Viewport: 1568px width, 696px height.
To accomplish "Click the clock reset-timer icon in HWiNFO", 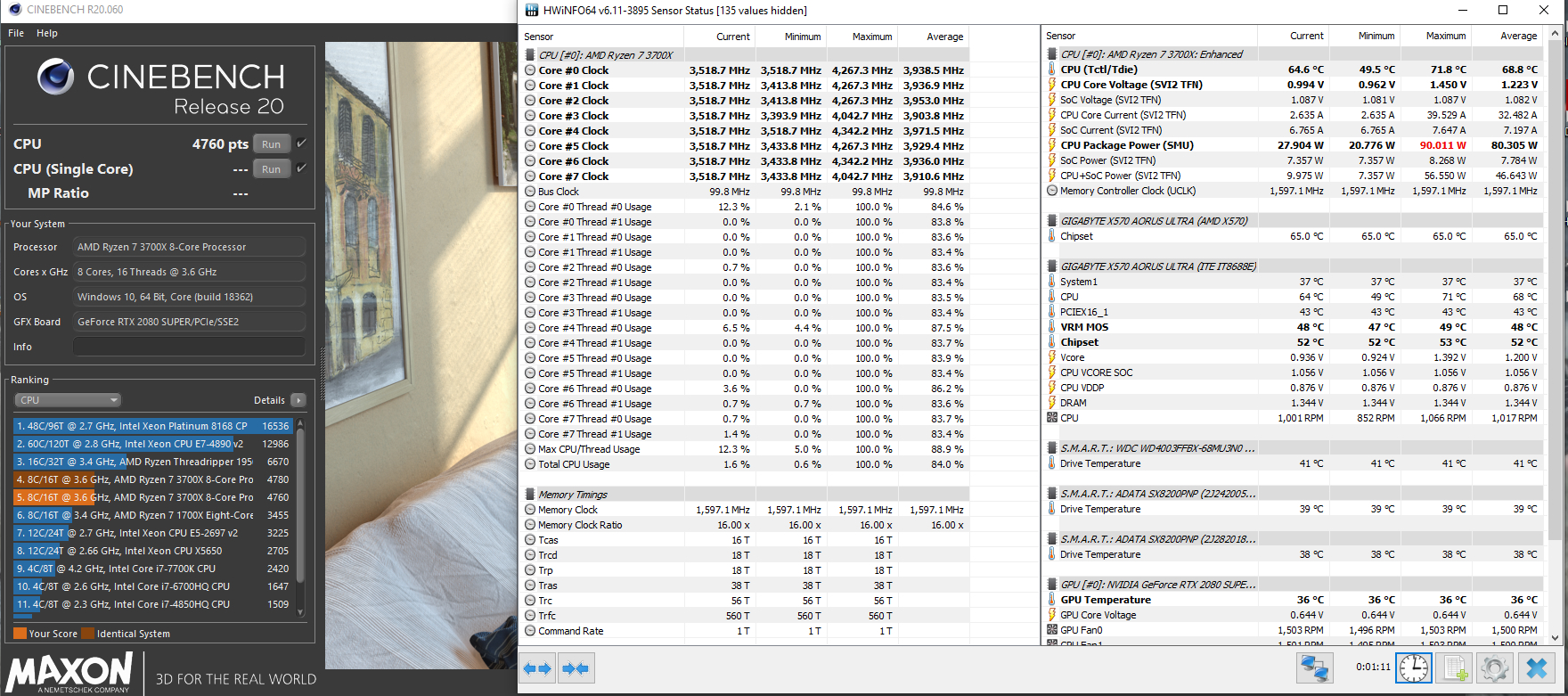I will tap(1414, 667).
